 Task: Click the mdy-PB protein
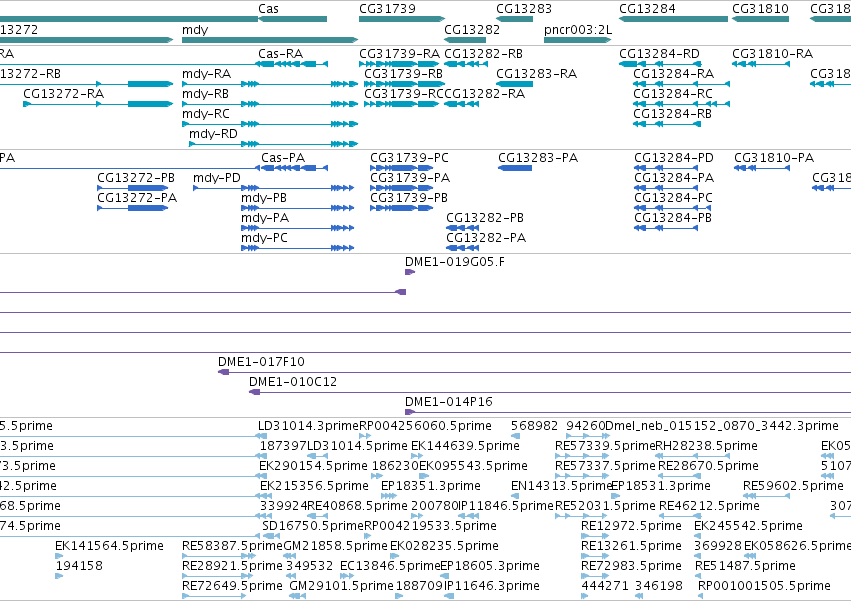(297, 208)
